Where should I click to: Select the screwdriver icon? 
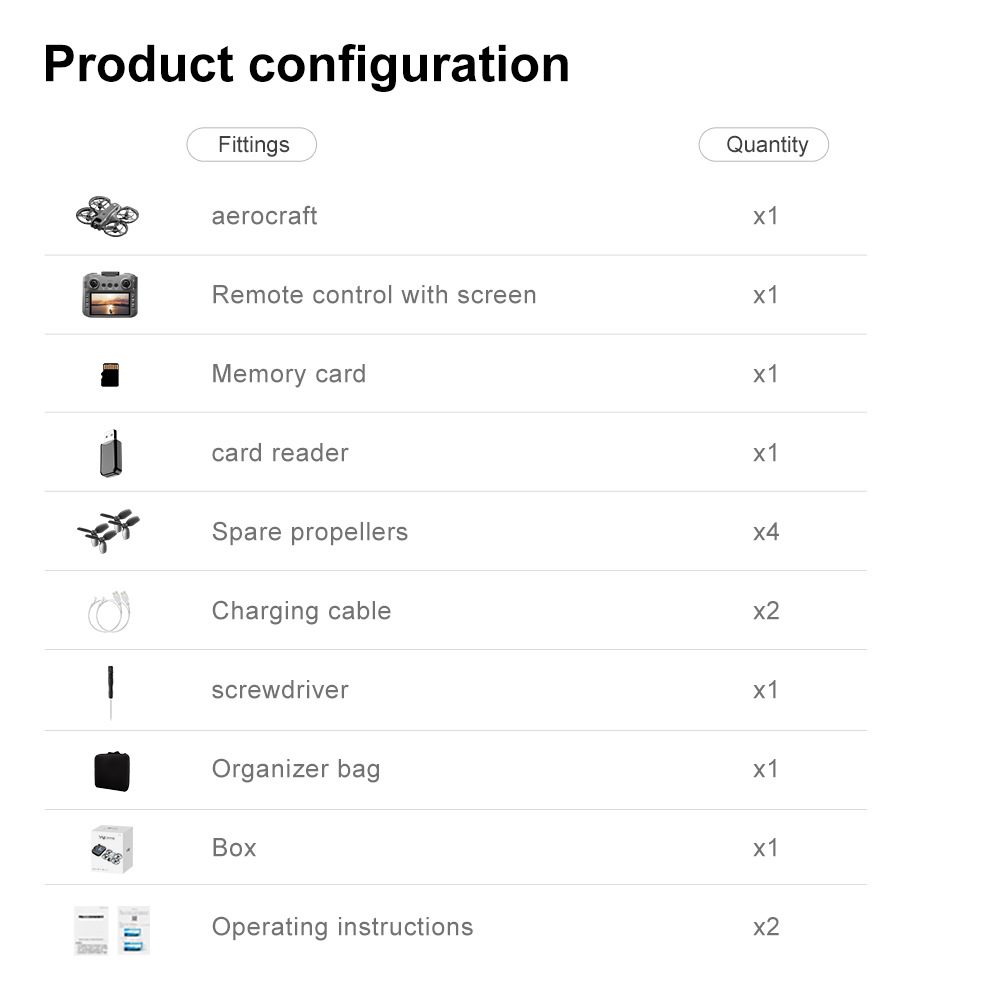pos(110,691)
